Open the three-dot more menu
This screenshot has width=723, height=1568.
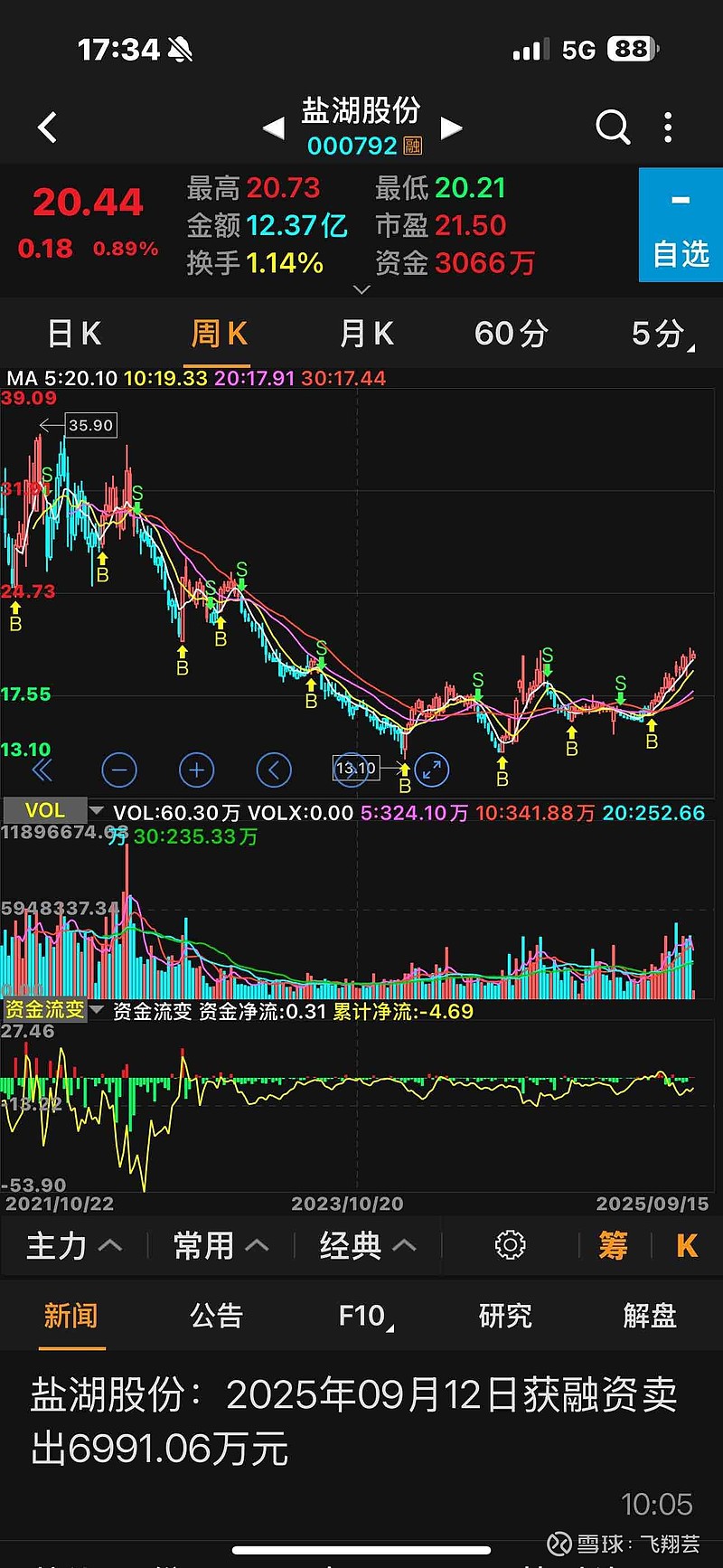click(x=669, y=128)
